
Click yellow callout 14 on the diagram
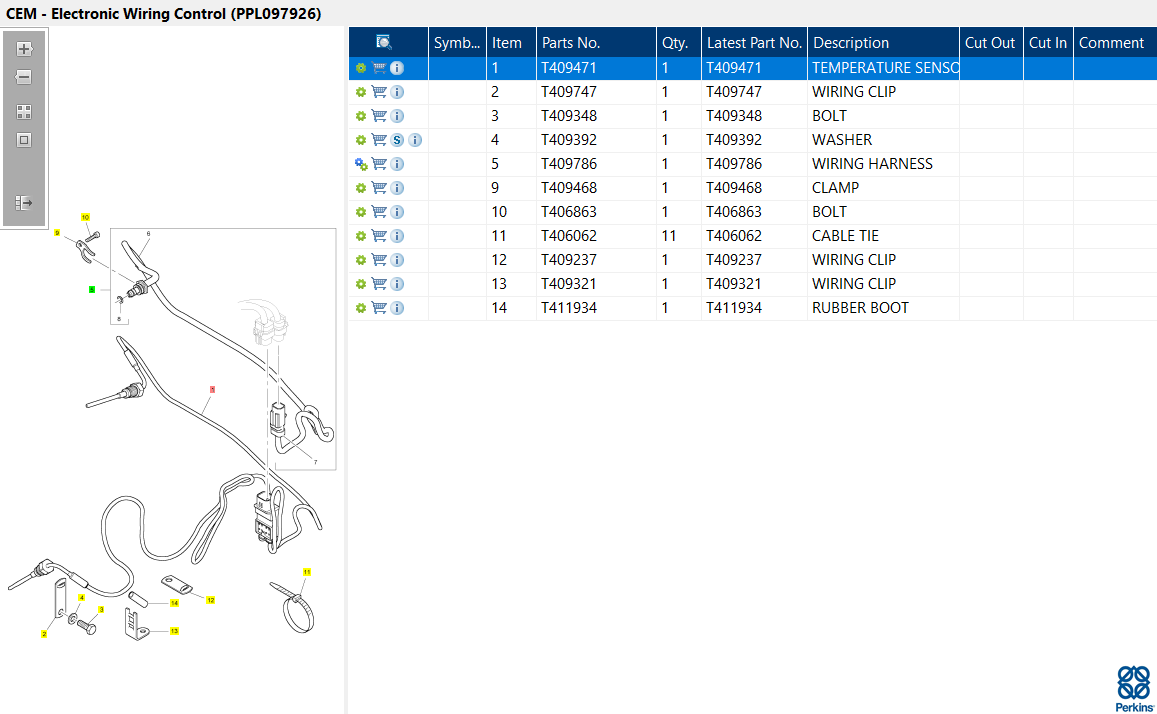coord(174,603)
